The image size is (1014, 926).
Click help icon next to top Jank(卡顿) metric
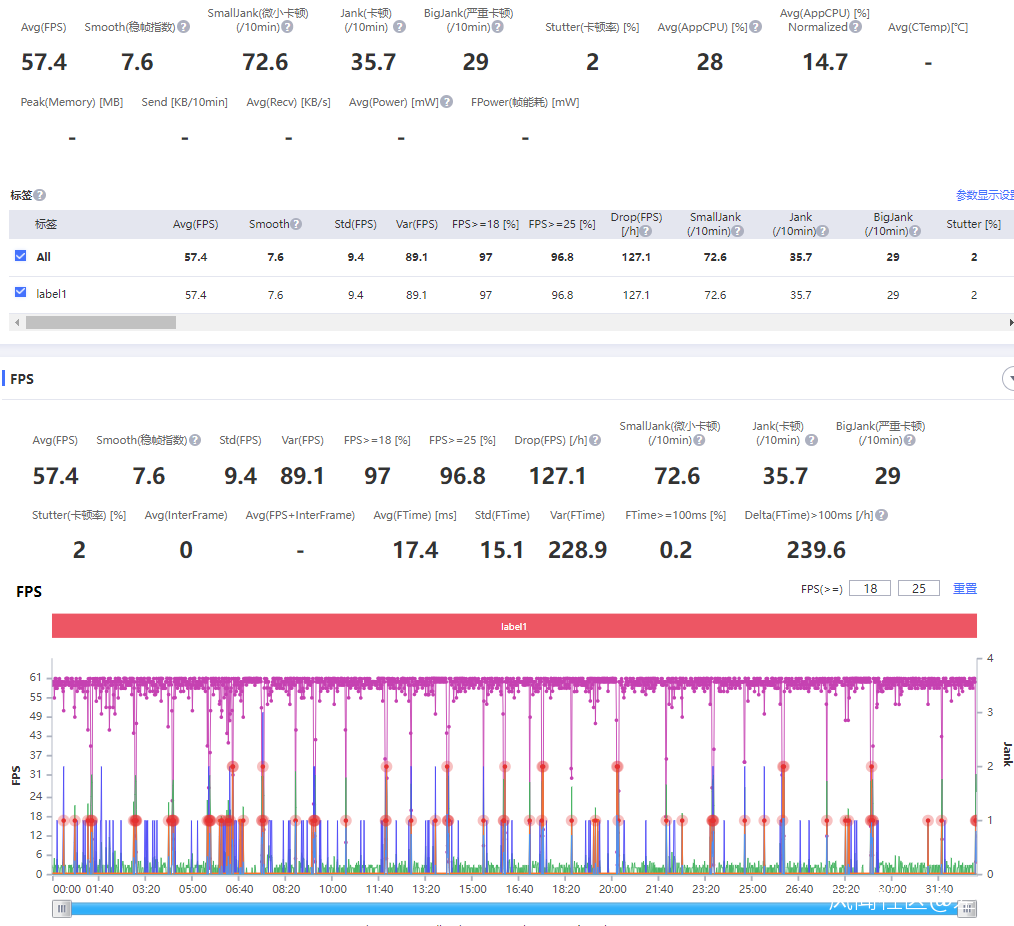400,27
